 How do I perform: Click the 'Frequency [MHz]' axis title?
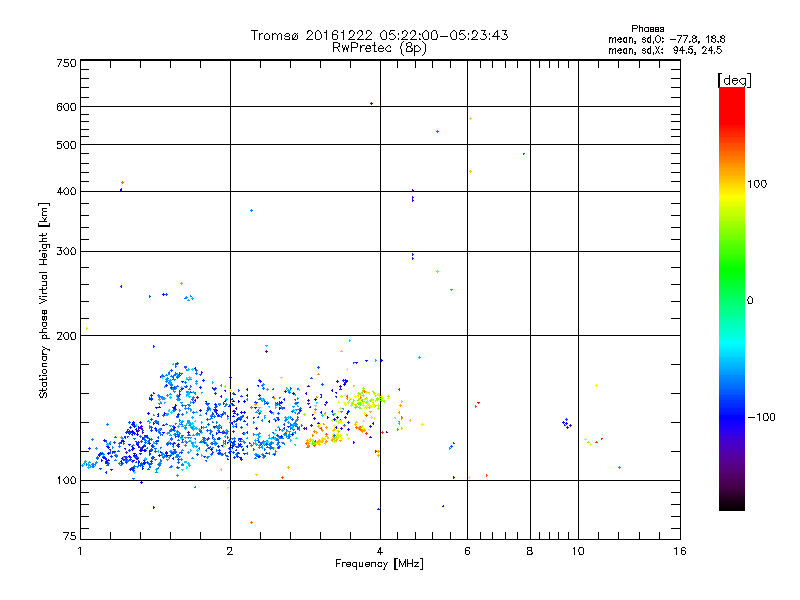pyautogui.click(x=379, y=564)
